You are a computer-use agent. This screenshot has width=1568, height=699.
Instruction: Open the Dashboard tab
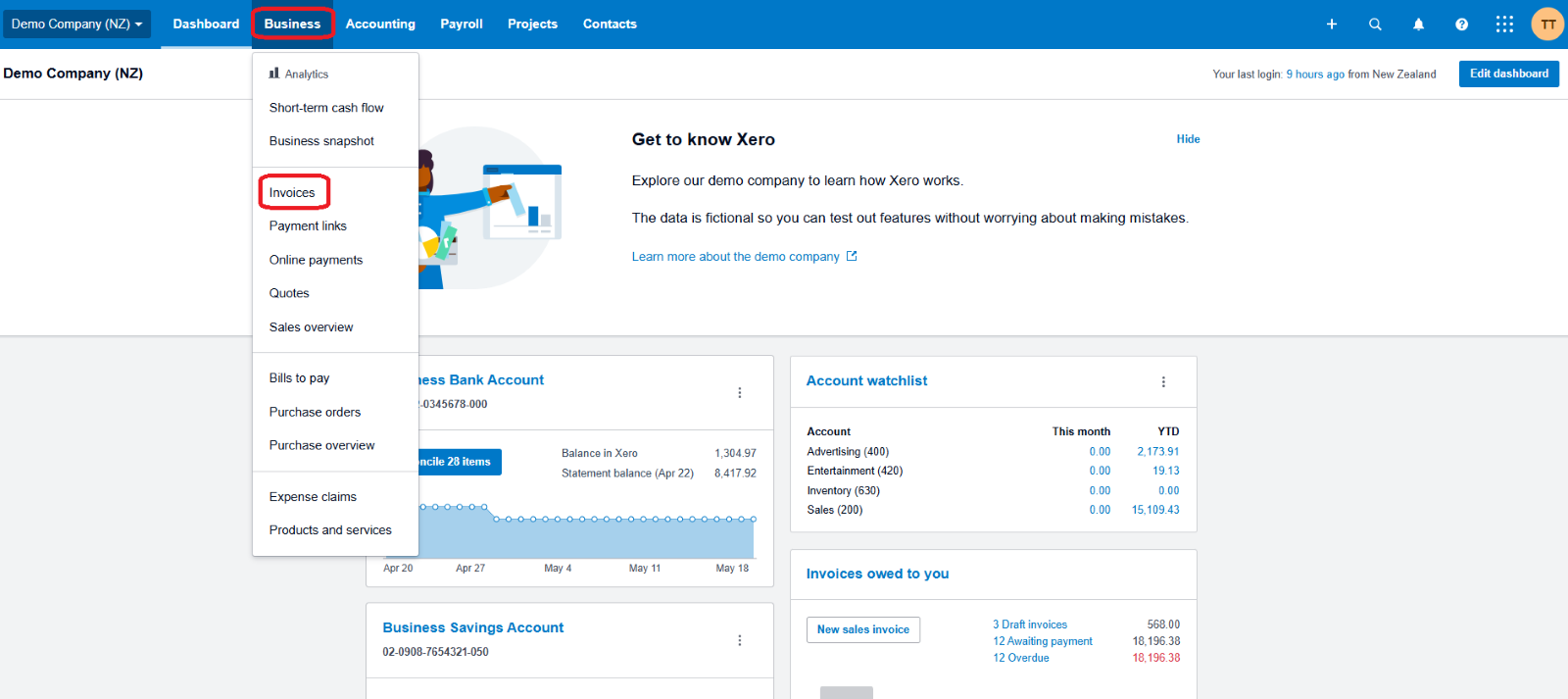coord(206,25)
